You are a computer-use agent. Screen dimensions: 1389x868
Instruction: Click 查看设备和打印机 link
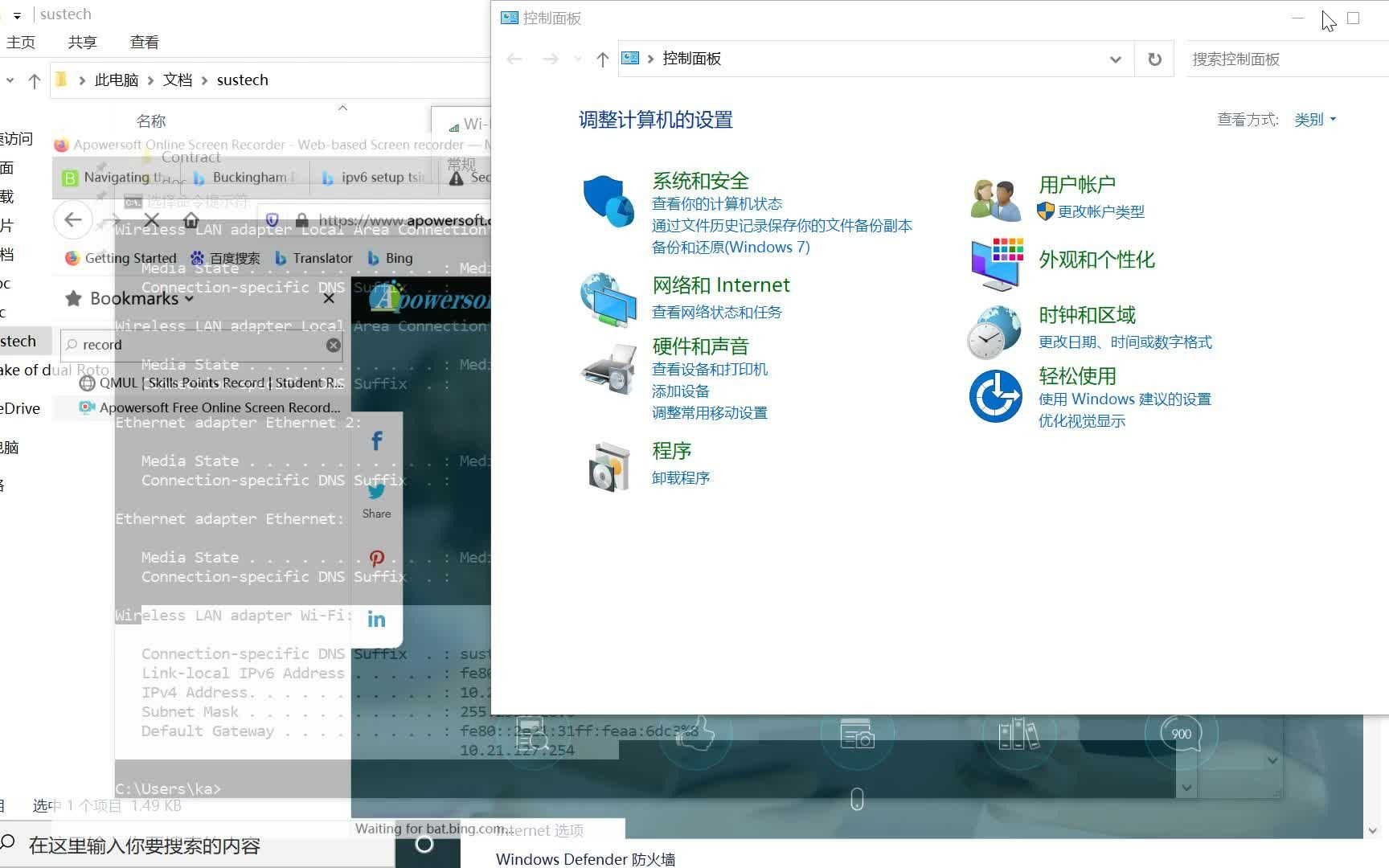(709, 369)
